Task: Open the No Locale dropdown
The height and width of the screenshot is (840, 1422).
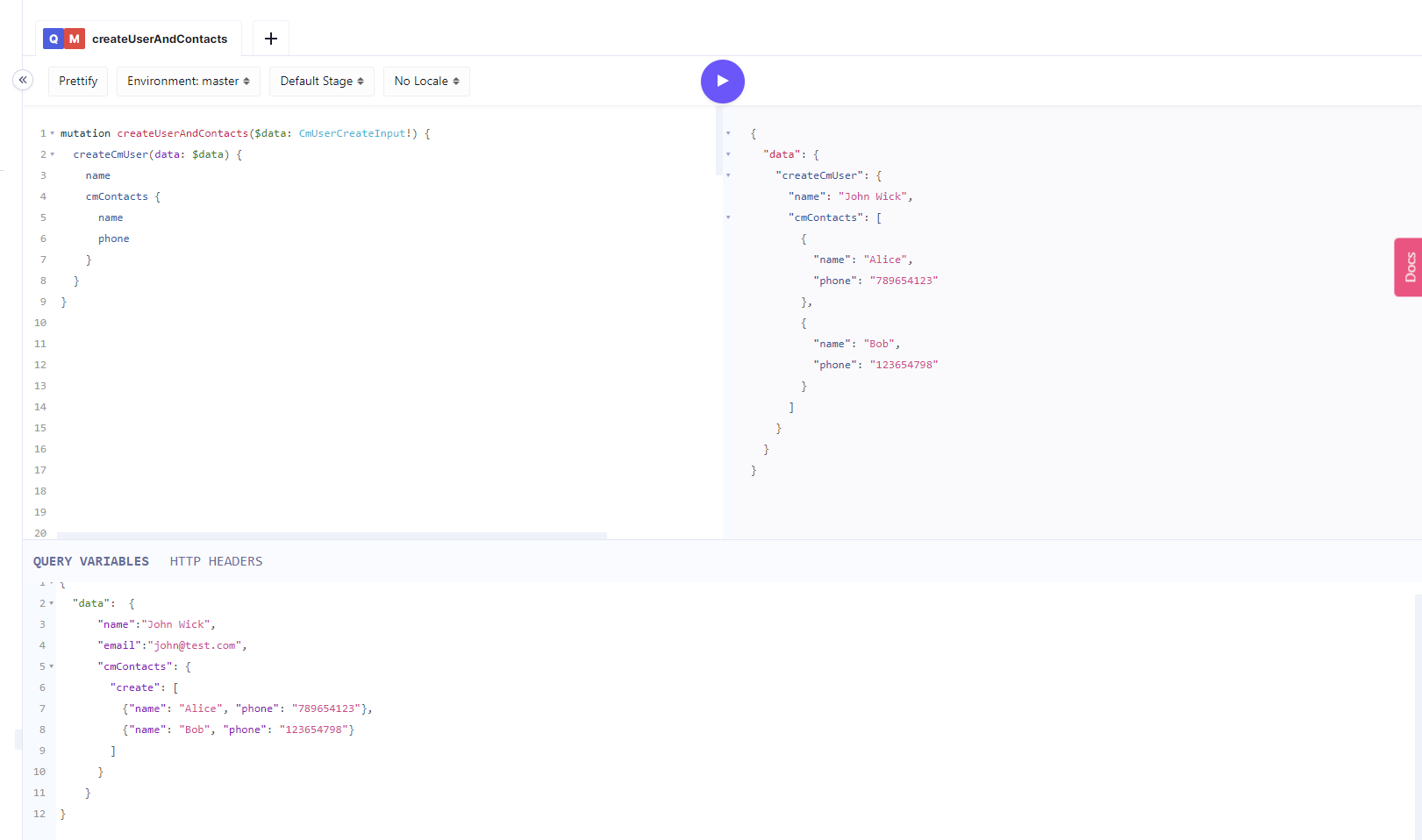Action: [x=426, y=81]
